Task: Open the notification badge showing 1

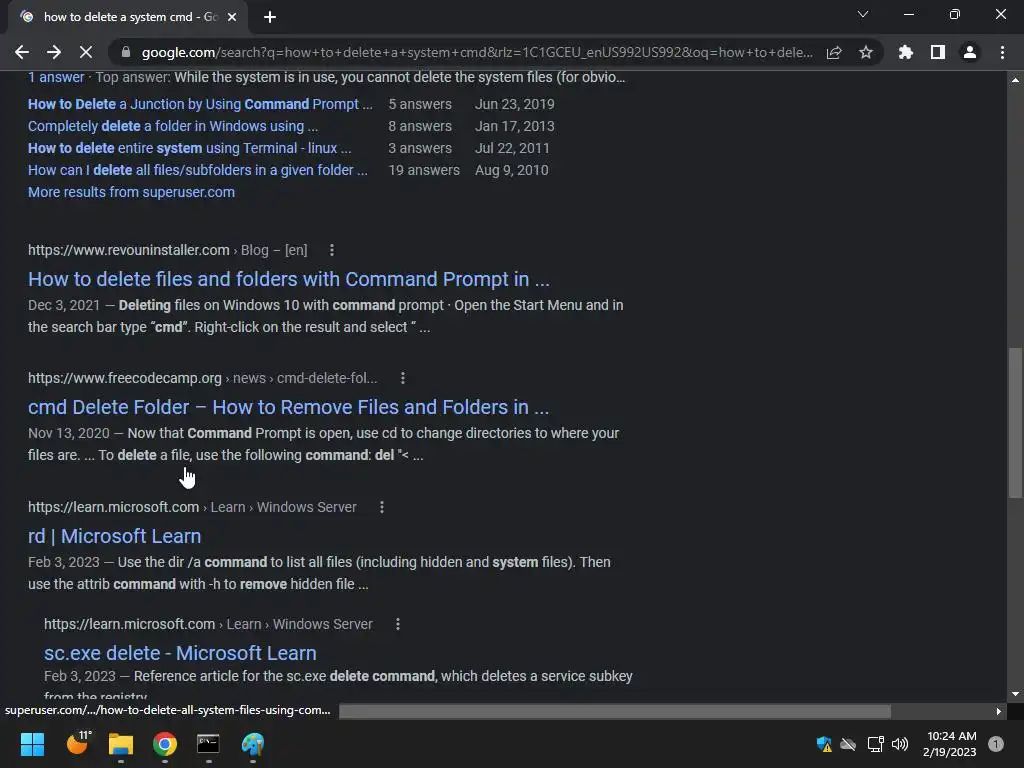Action: pyautogui.click(x=996, y=744)
